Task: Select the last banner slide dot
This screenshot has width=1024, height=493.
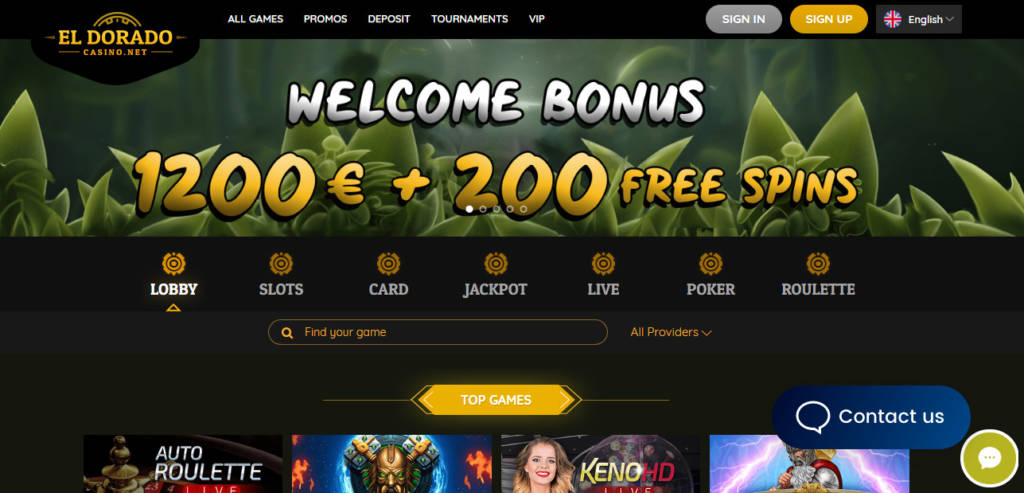Action: [x=523, y=209]
